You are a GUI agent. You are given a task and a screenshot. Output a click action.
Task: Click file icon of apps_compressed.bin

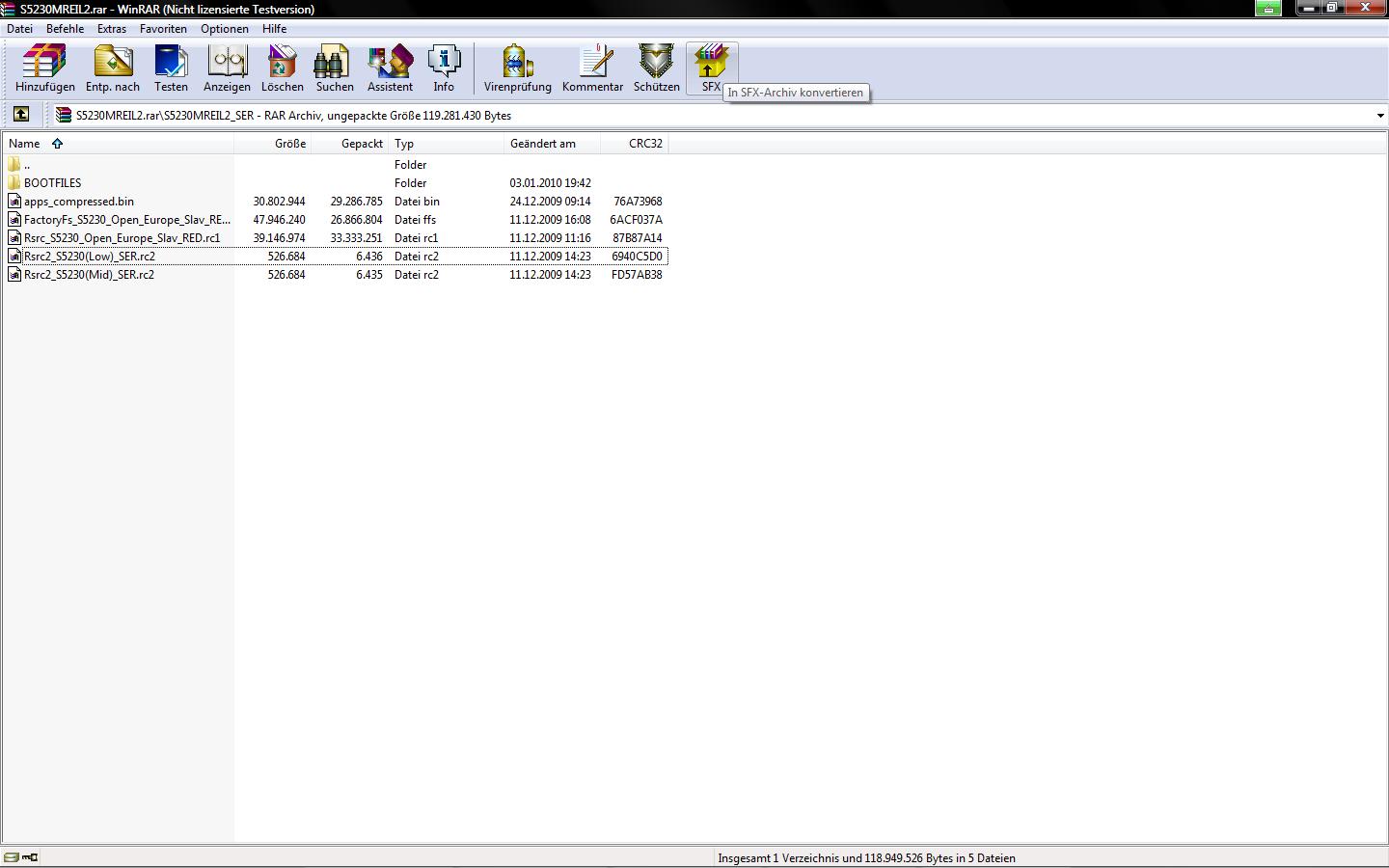(14, 202)
